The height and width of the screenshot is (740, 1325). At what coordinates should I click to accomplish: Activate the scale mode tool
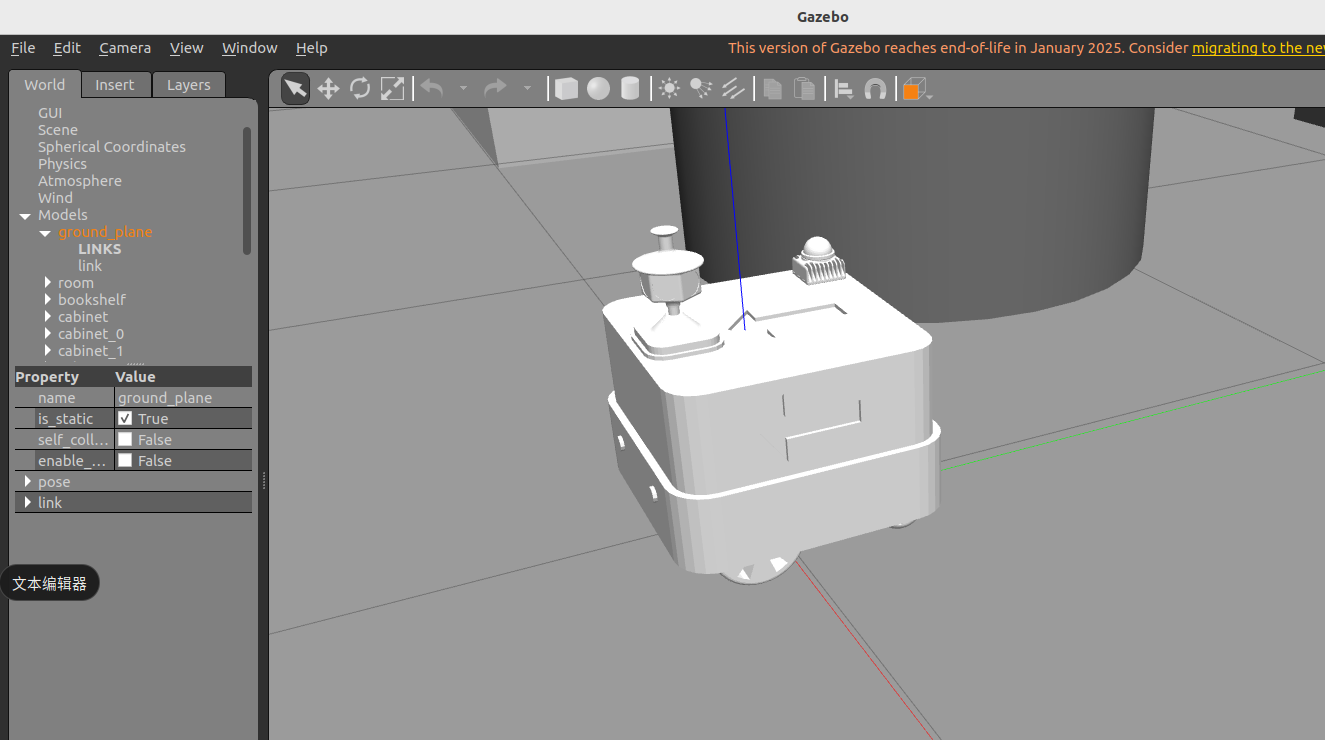(x=392, y=89)
